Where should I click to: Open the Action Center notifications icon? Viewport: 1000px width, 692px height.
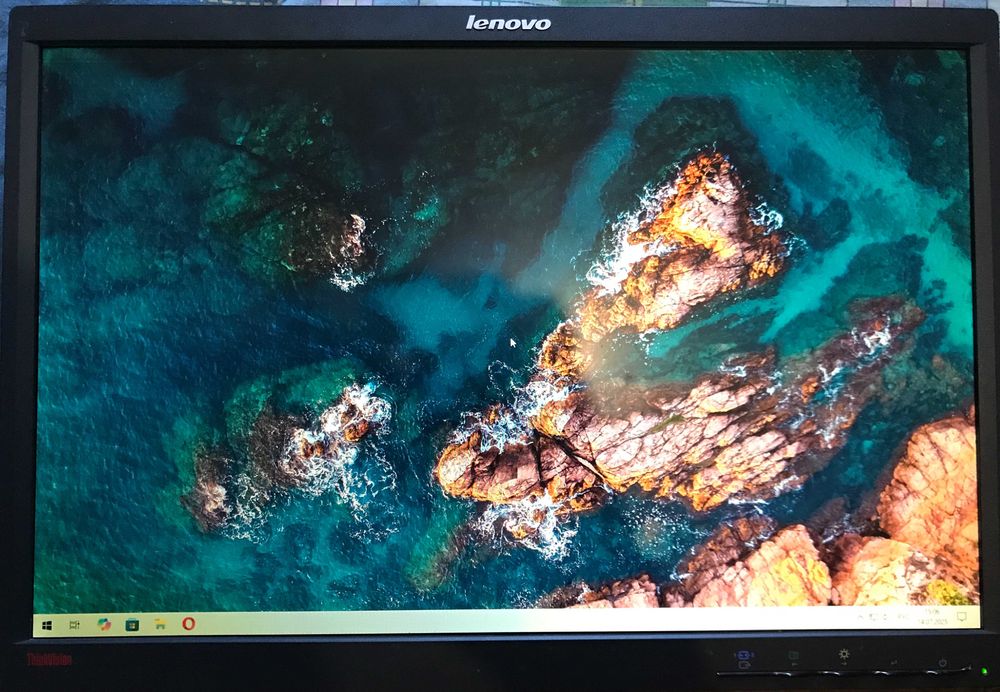pyautogui.click(x=961, y=616)
